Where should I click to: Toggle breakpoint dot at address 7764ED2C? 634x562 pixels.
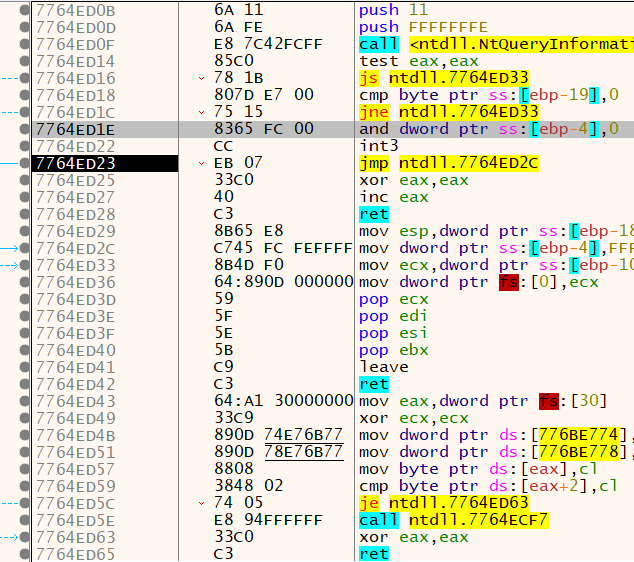25,248
